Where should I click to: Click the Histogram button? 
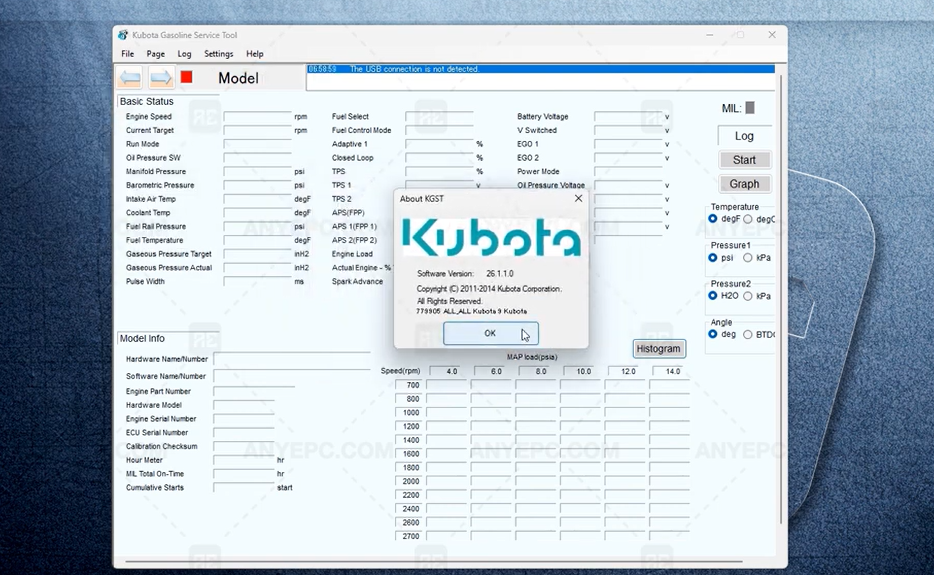[659, 349]
